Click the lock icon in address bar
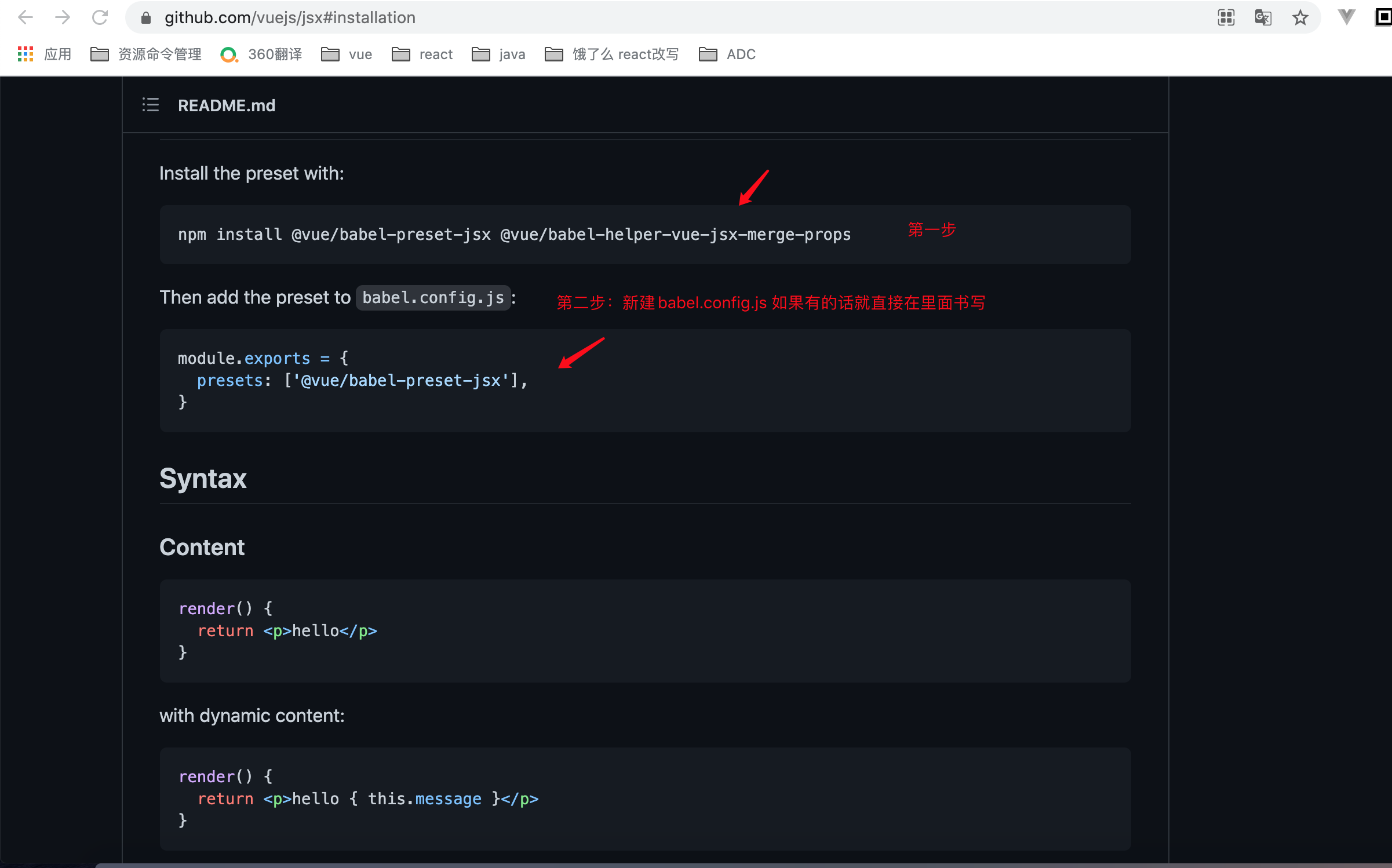 [146, 18]
